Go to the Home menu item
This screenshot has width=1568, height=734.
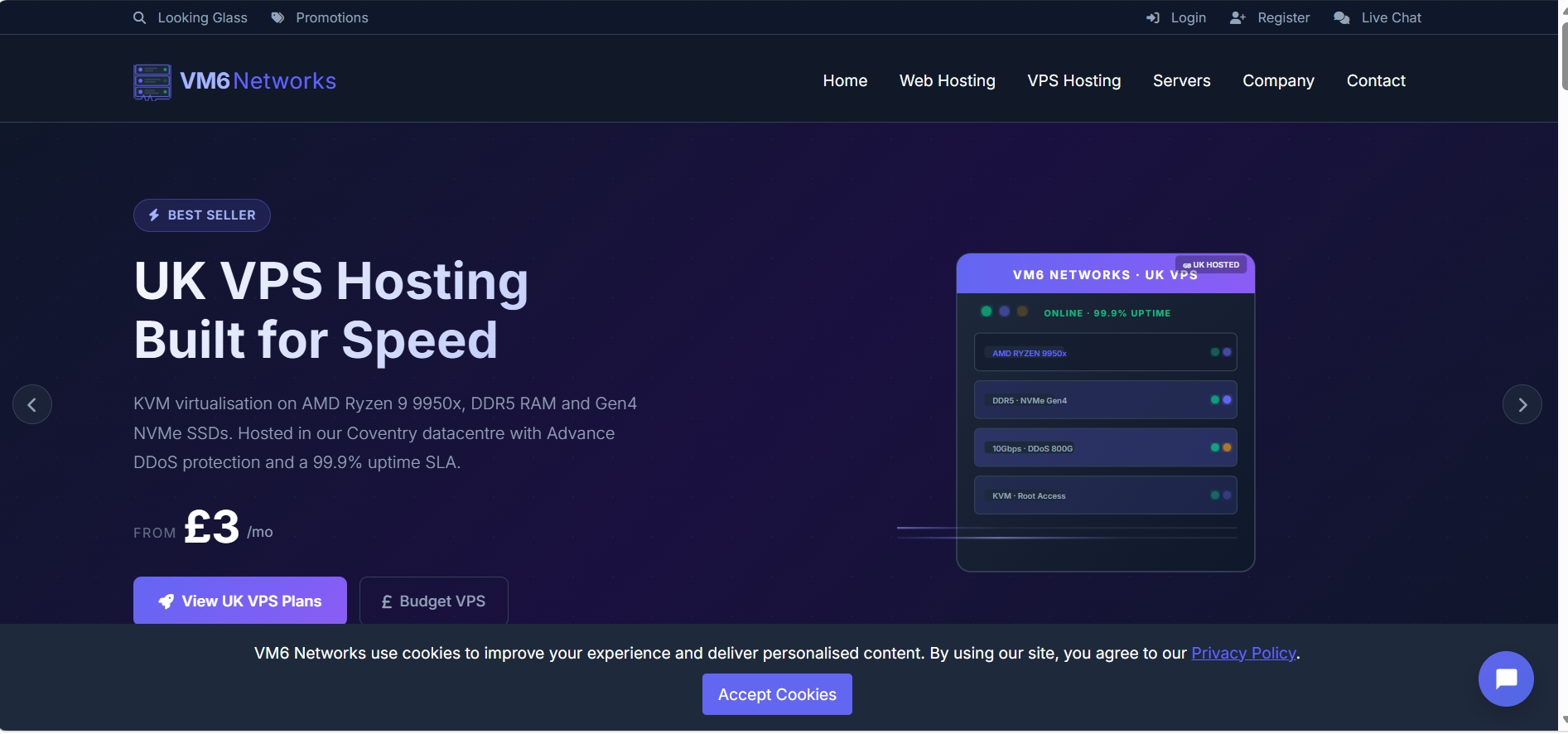coord(845,80)
